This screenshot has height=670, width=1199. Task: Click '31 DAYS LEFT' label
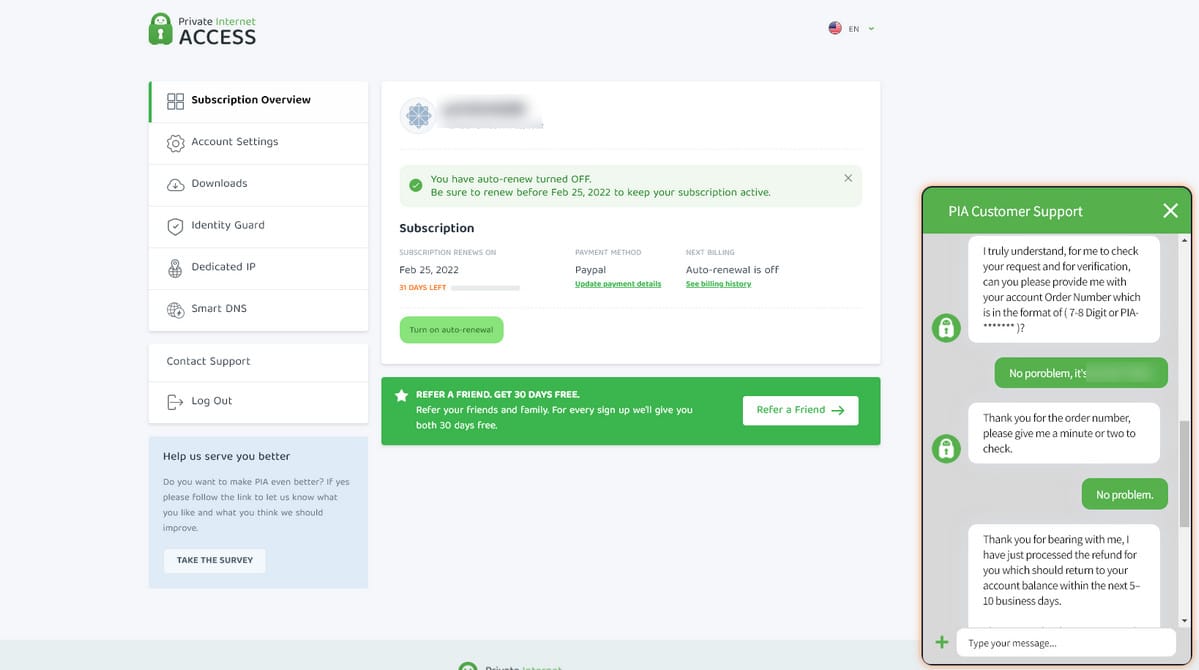pos(423,288)
